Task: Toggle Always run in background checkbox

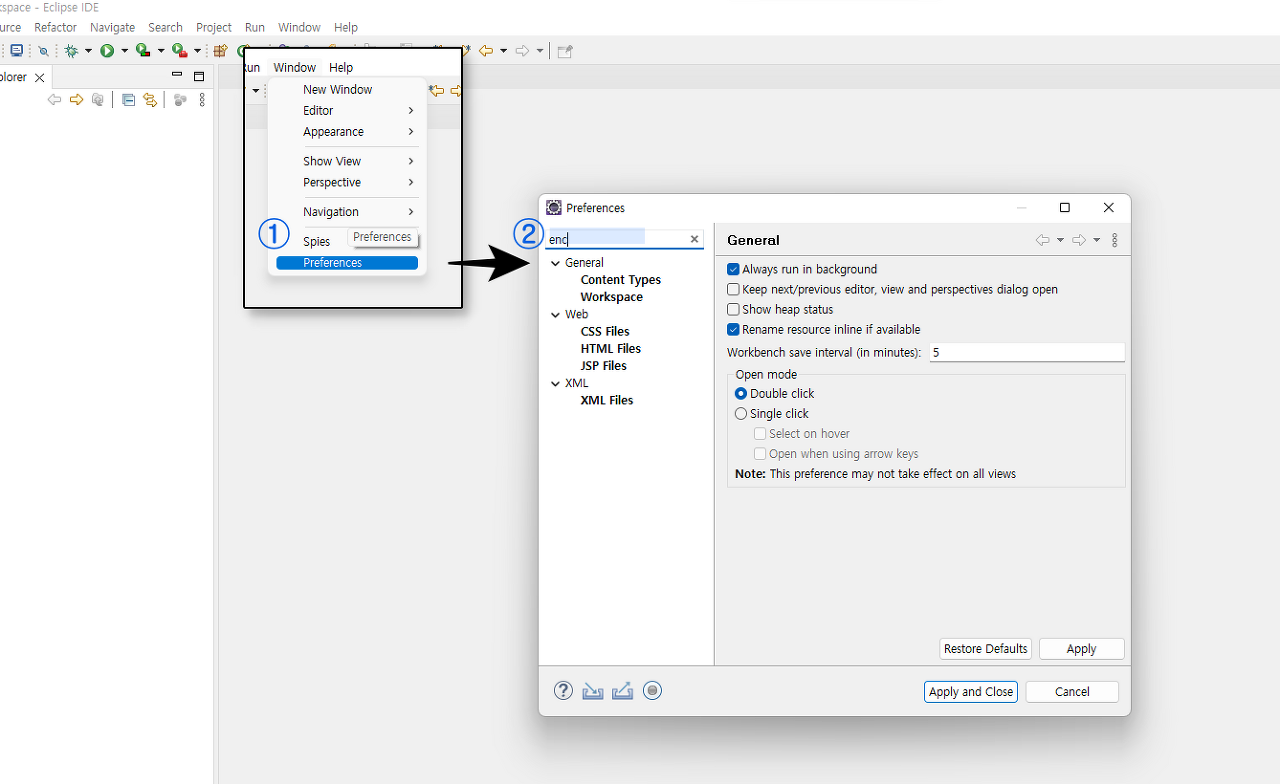Action: pyautogui.click(x=733, y=269)
